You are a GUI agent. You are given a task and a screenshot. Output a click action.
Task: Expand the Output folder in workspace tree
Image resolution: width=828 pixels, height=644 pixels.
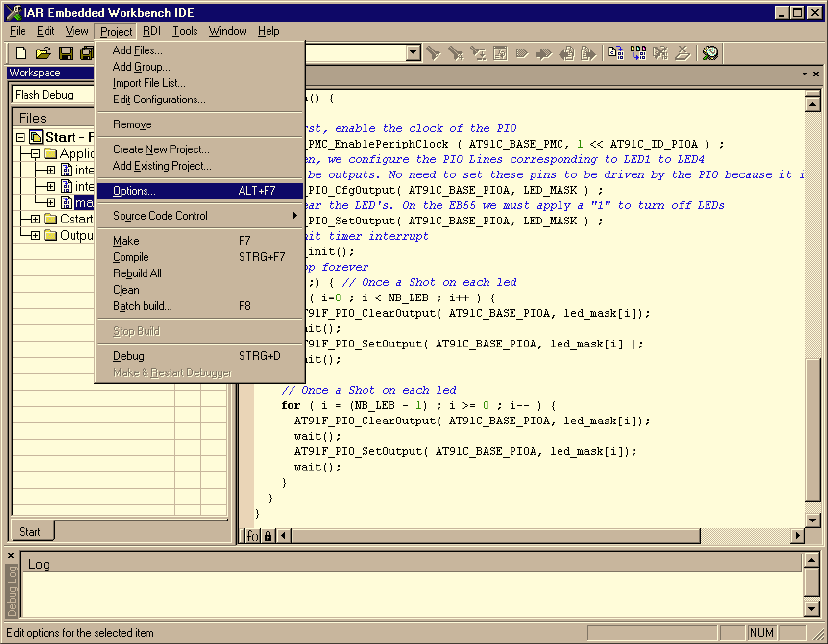36,236
